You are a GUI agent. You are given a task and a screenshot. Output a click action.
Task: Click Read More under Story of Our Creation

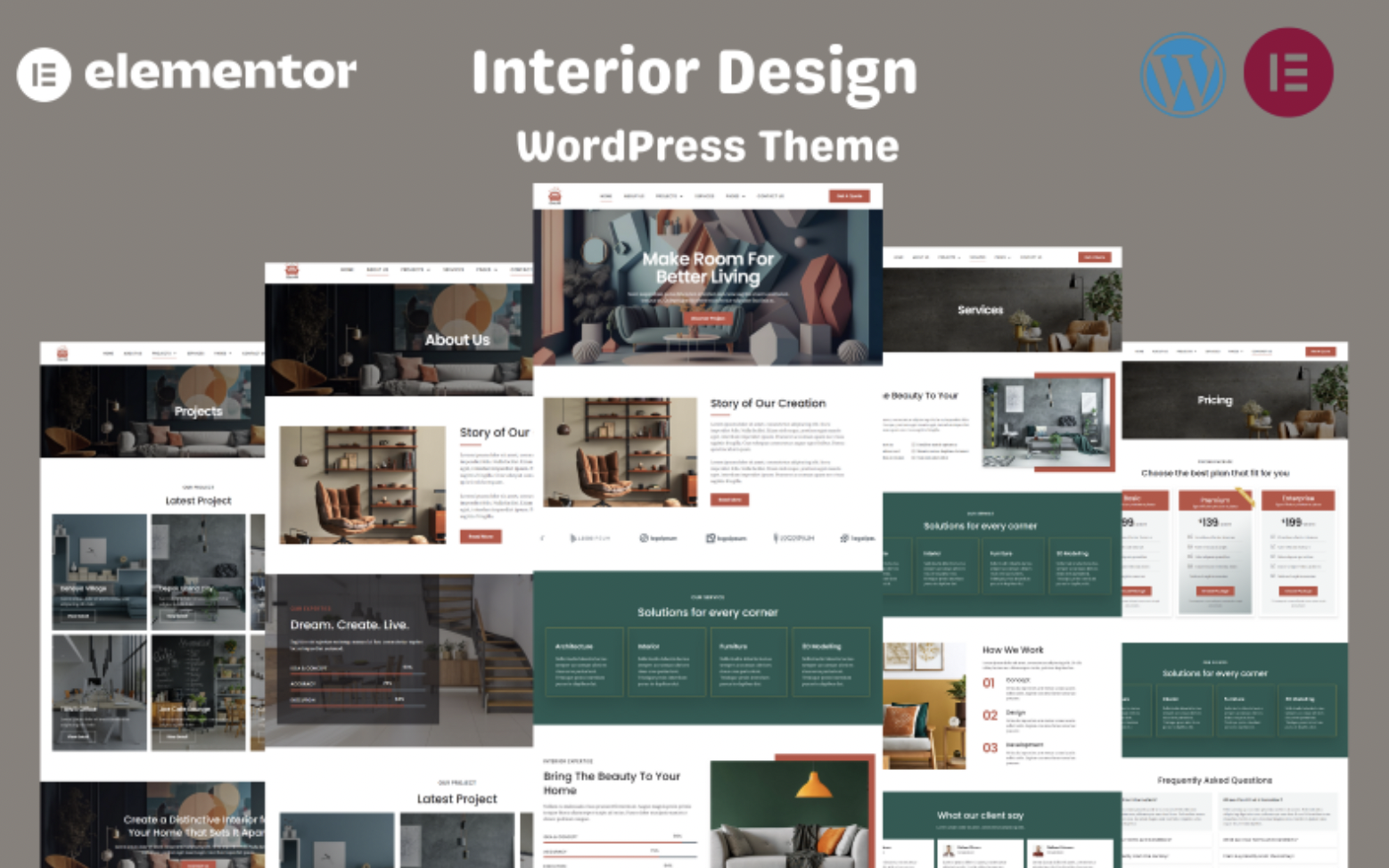pos(729,500)
